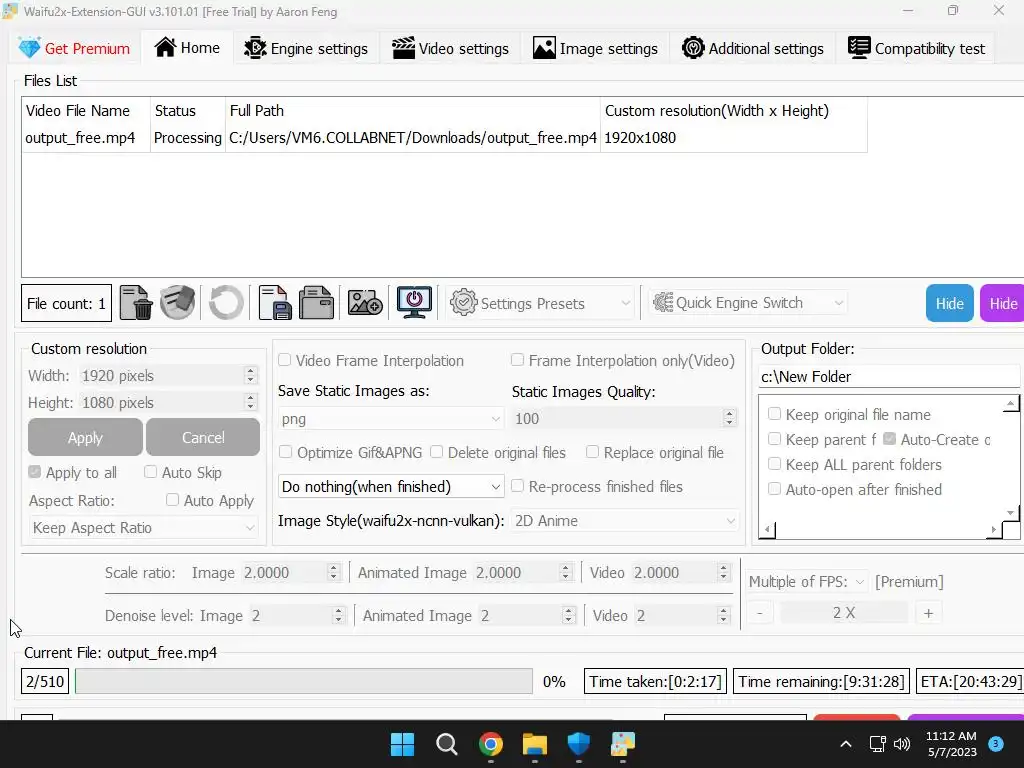Click the output options vertical scrollbar
This screenshot has height=768, width=1024.
coord(1010,458)
